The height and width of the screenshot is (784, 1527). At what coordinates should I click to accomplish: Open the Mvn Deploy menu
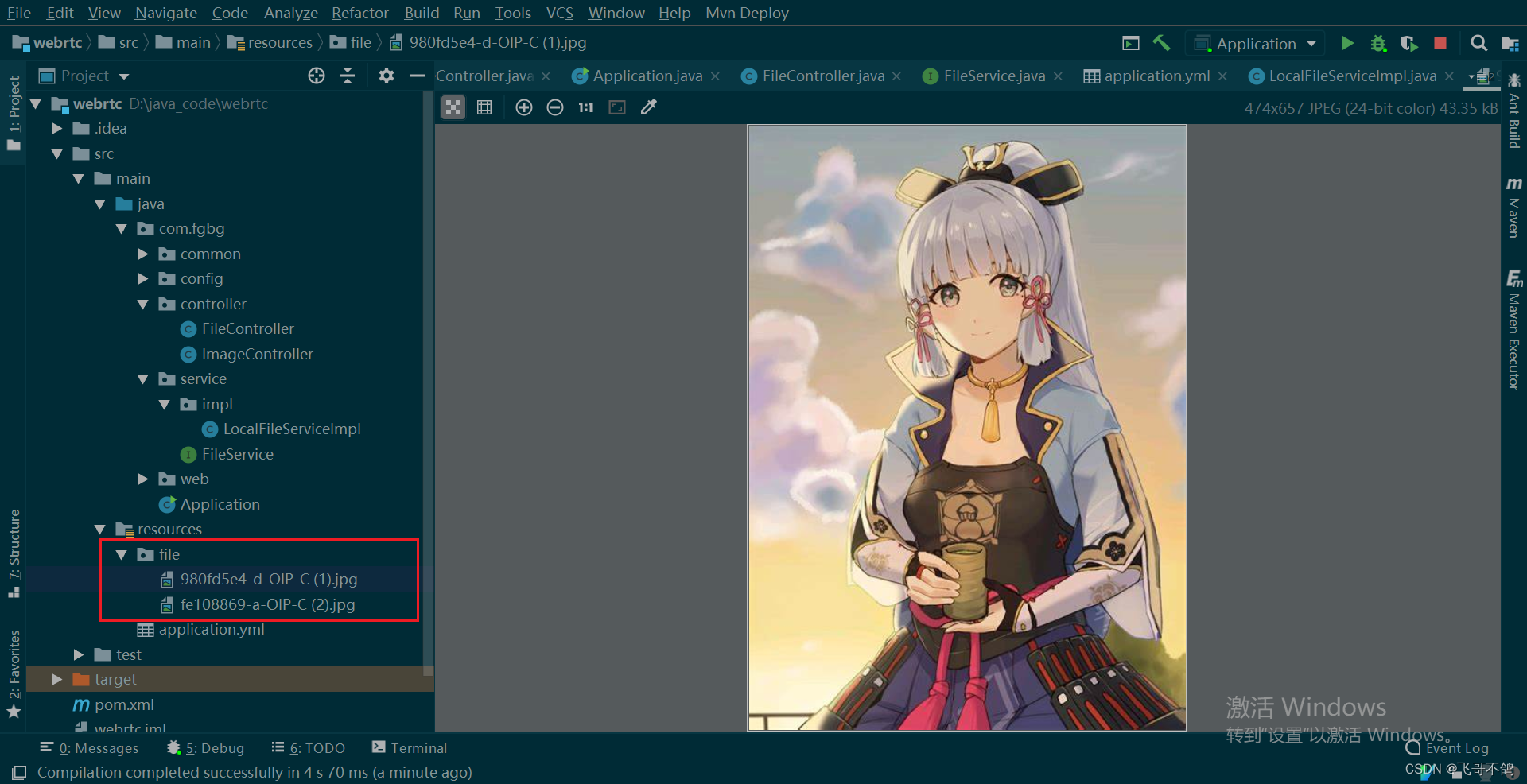[747, 13]
